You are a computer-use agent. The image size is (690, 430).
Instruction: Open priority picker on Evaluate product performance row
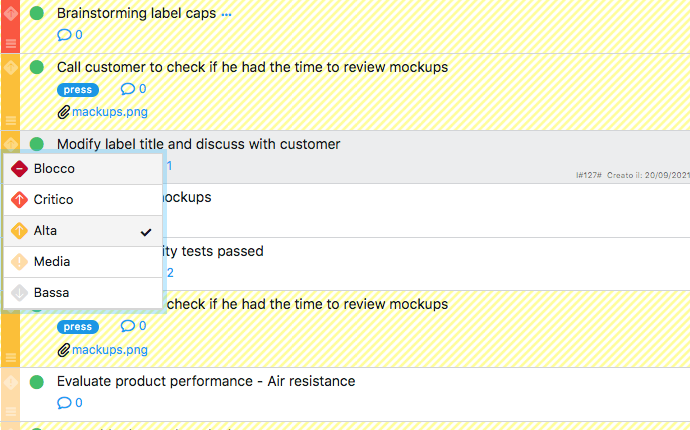coord(10,381)
